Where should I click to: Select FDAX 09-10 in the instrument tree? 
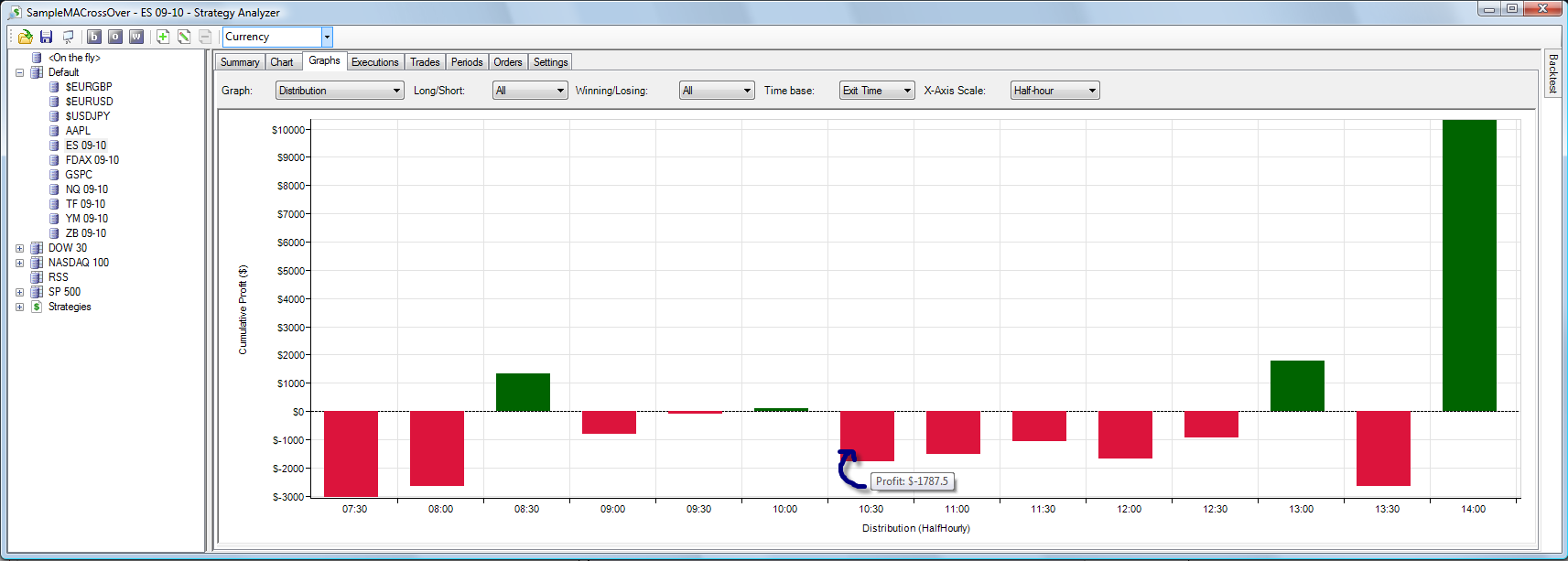tap(92, 160)
